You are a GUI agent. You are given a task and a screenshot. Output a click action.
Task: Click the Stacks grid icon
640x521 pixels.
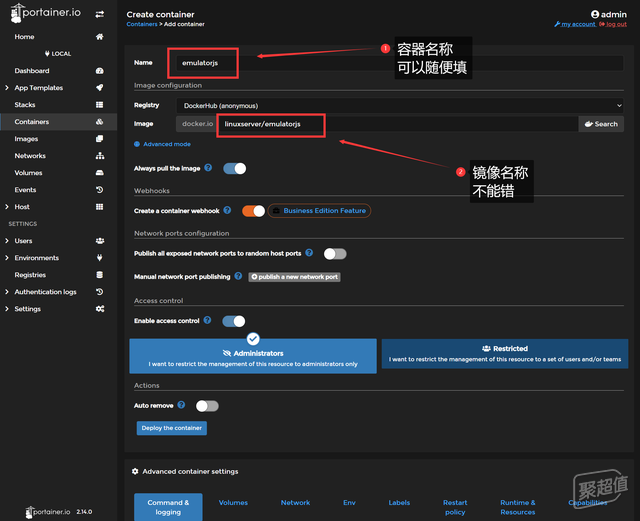click(x=100, y=105)
